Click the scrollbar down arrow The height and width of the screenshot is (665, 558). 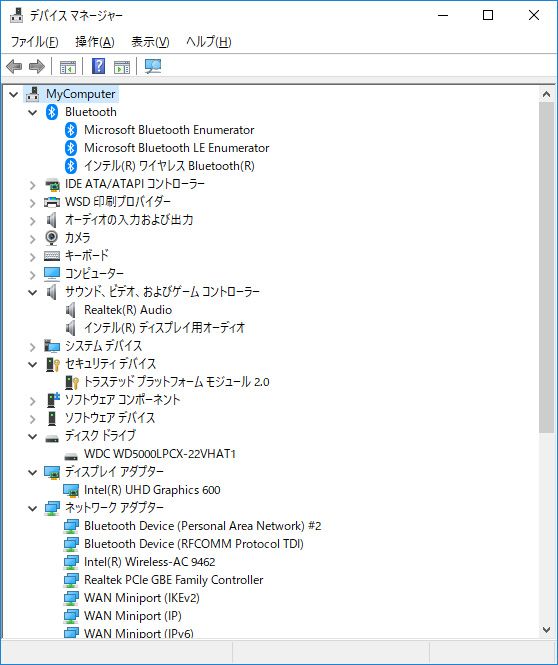coord(547,630)
